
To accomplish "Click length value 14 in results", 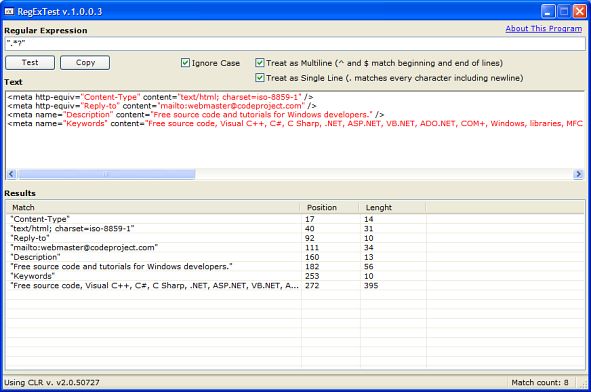I will [x=369, y=219].
